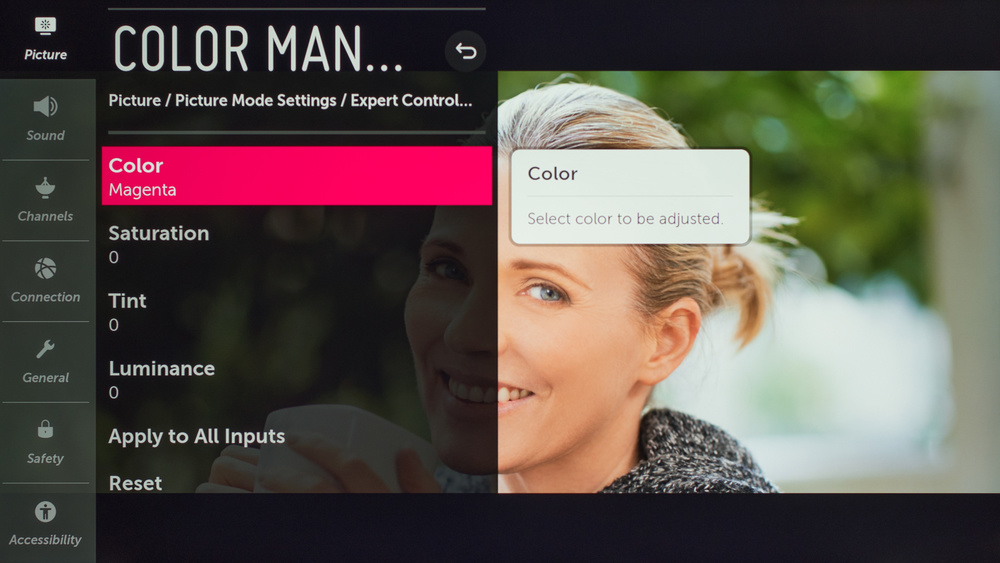
Task: Select the Safety padlock icon
Action: [x=45, y=428]
